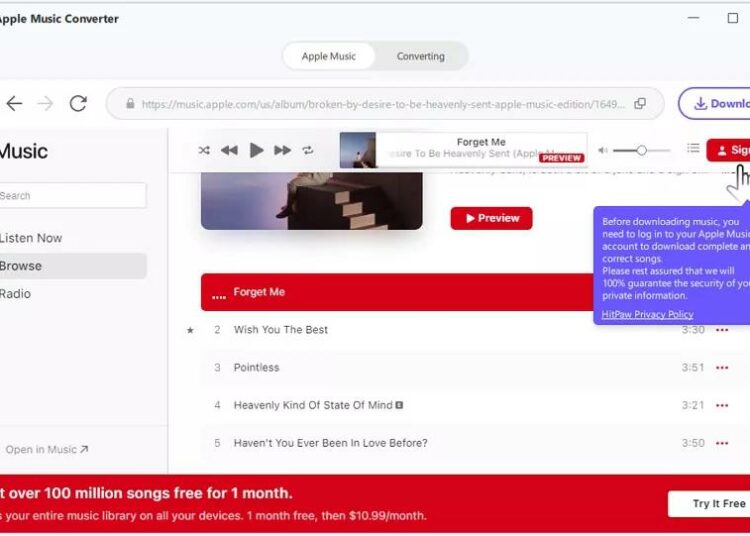
Task: Click the album thumbnail in the player bar
Action: (358, 150)
